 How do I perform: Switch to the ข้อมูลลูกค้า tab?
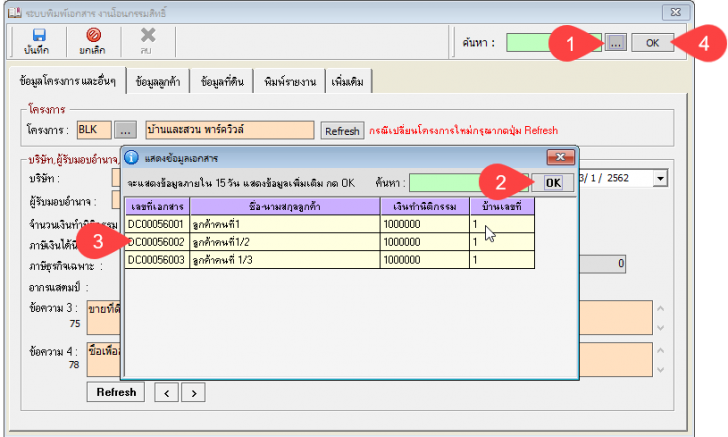pos(159,82)
